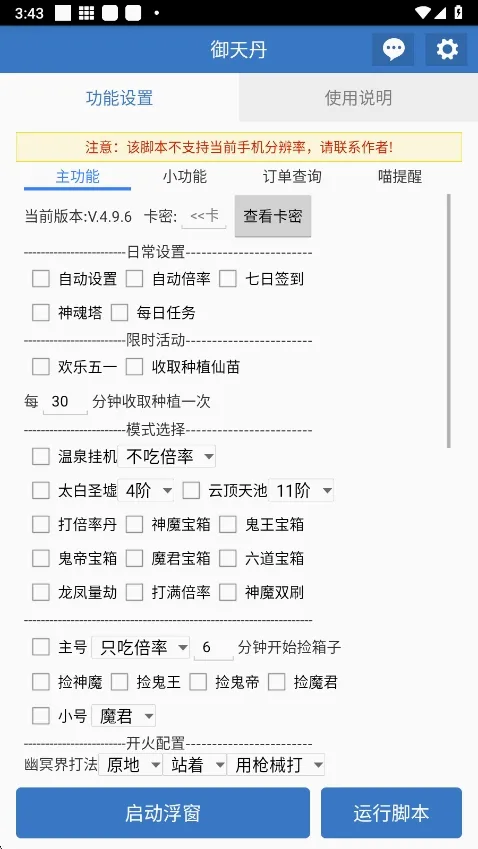Open the chat message bubble icon
This screenshot has width=478, height=849.
(393, 49)
